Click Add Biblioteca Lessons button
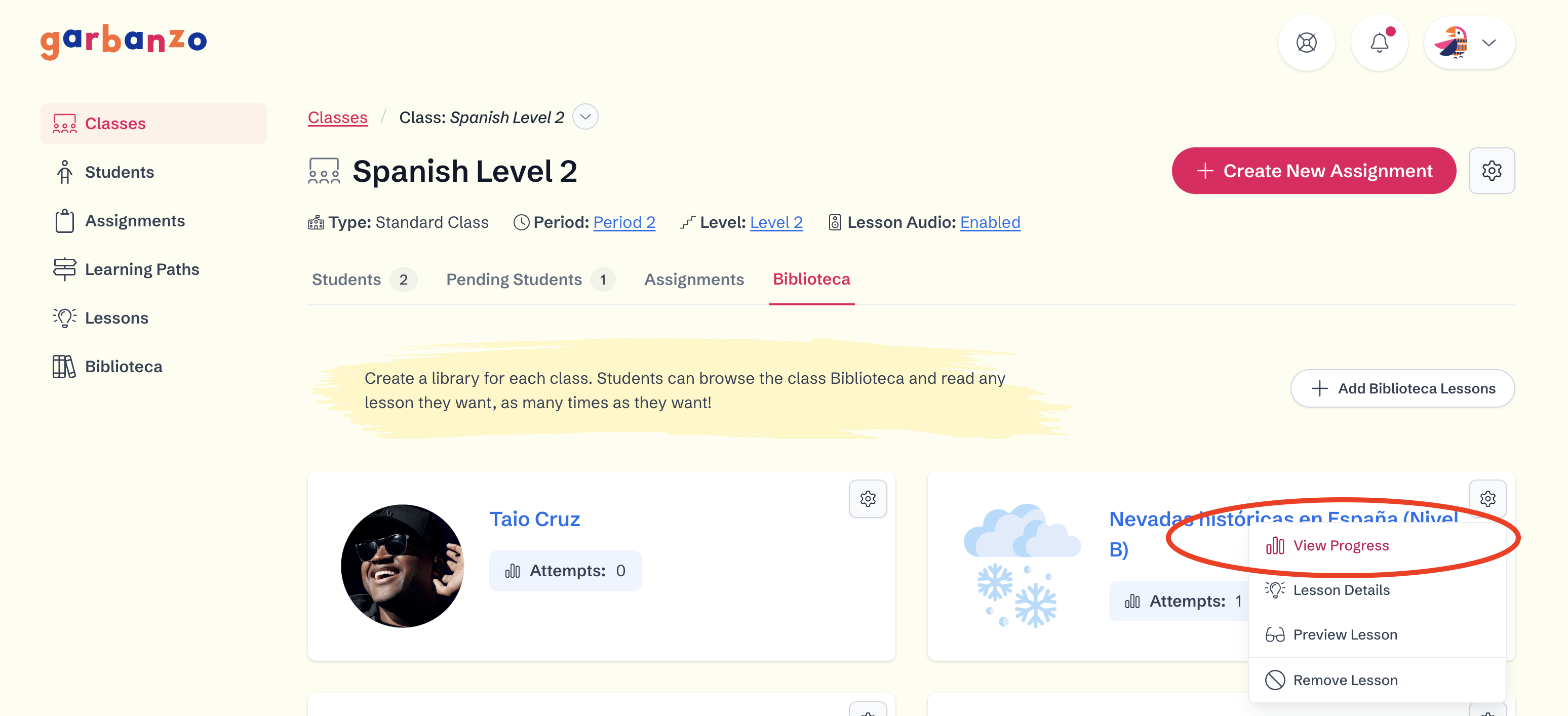Image resolution: width=1568 pixels, height=716 pixels. coord(1402,388)
